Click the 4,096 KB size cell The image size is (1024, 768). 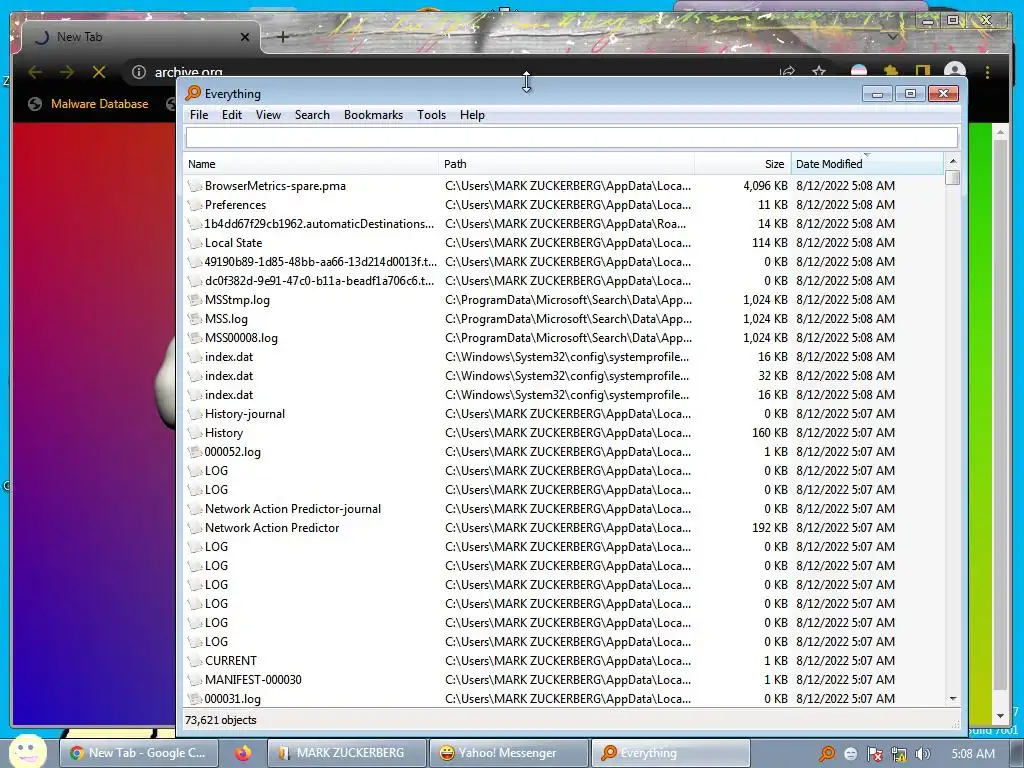click(765, 186)
